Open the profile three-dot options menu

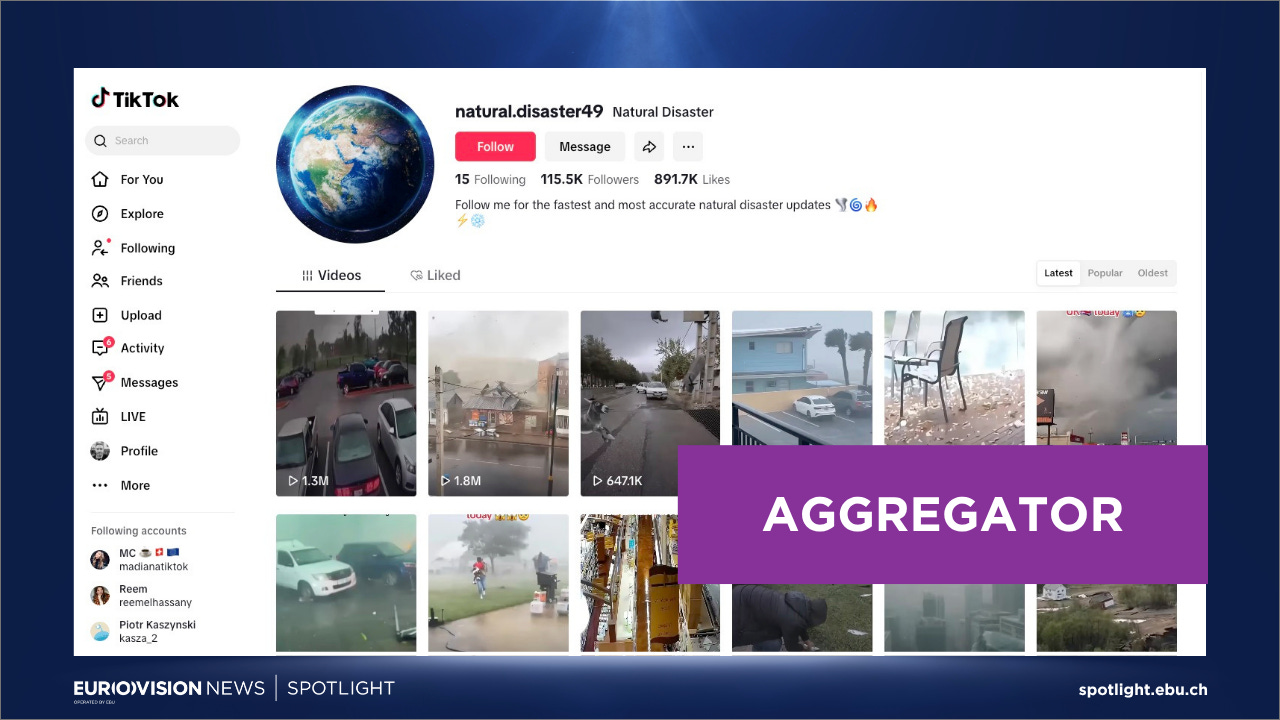688,147
